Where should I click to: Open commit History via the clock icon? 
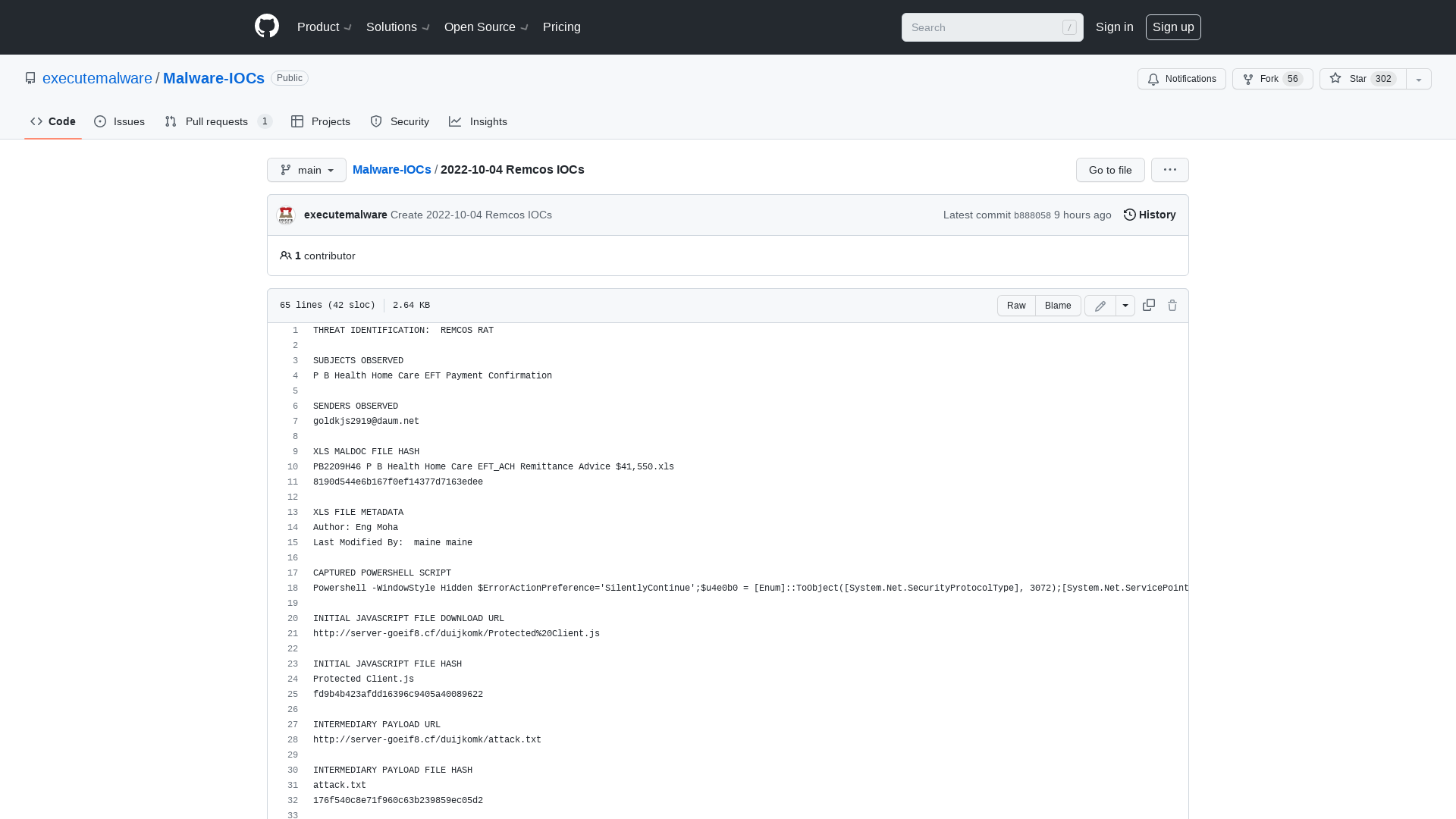tap(1129, 215)
